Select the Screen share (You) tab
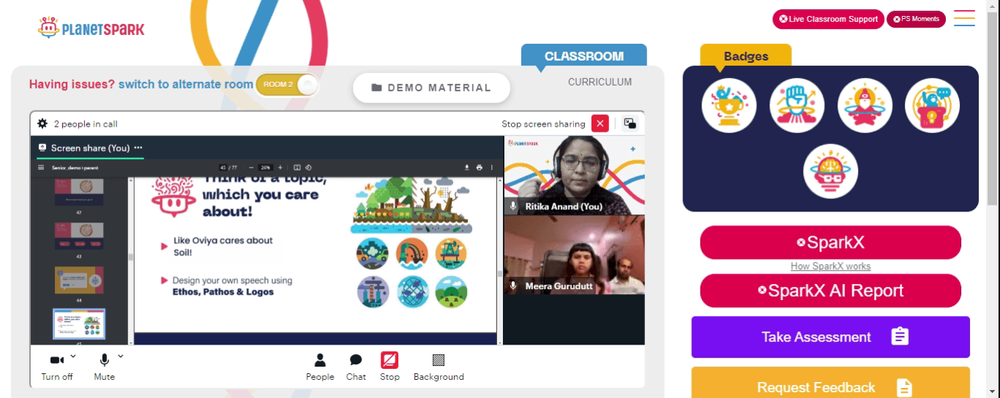 tap(90, 147)
